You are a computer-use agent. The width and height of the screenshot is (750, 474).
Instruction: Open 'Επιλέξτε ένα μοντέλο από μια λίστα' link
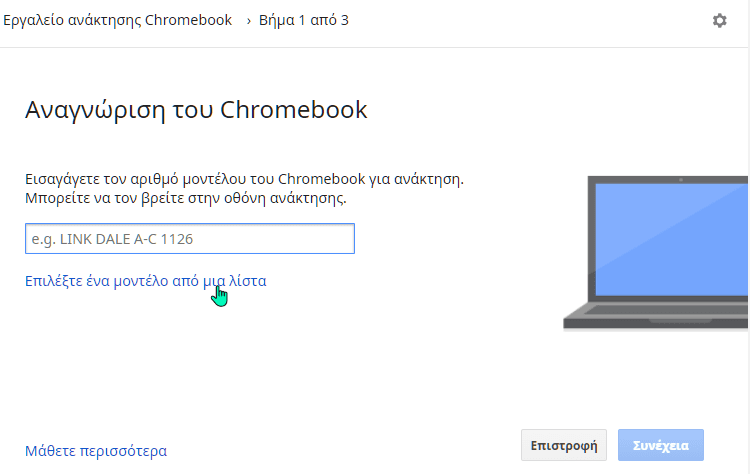[x=145, y=281]
